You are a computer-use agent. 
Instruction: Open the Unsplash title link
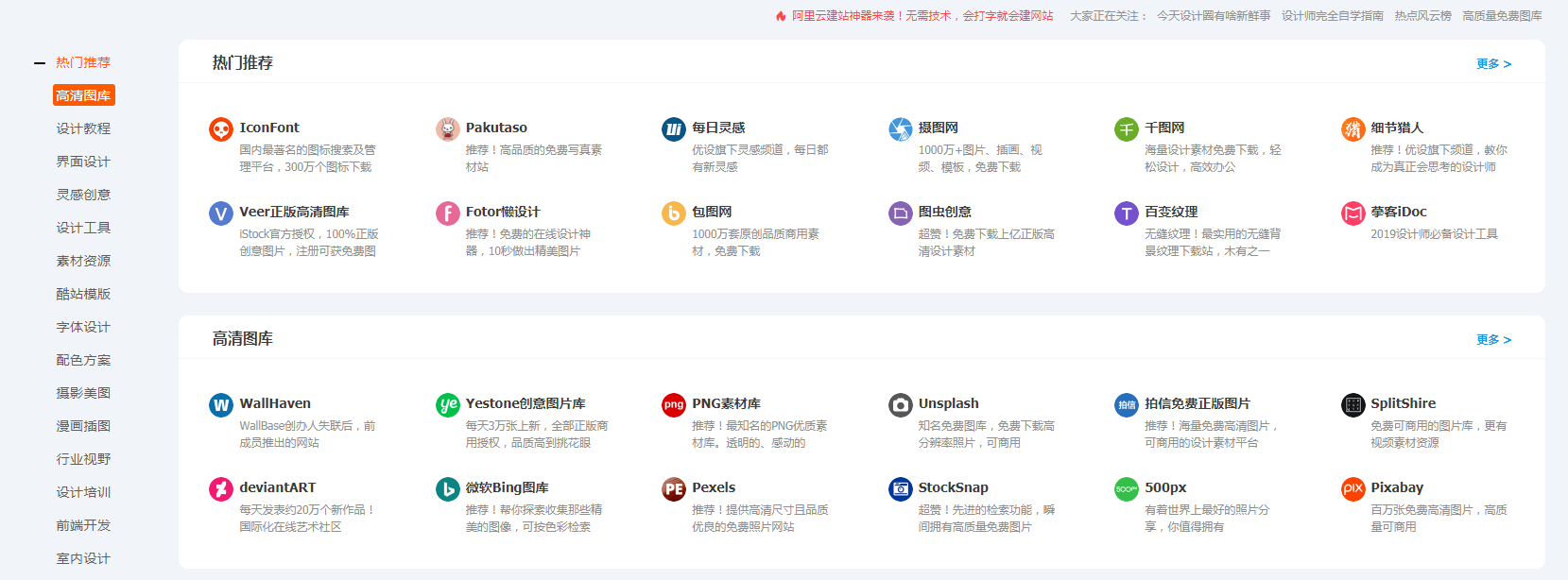pyautogui.click(x=949, y=403)
